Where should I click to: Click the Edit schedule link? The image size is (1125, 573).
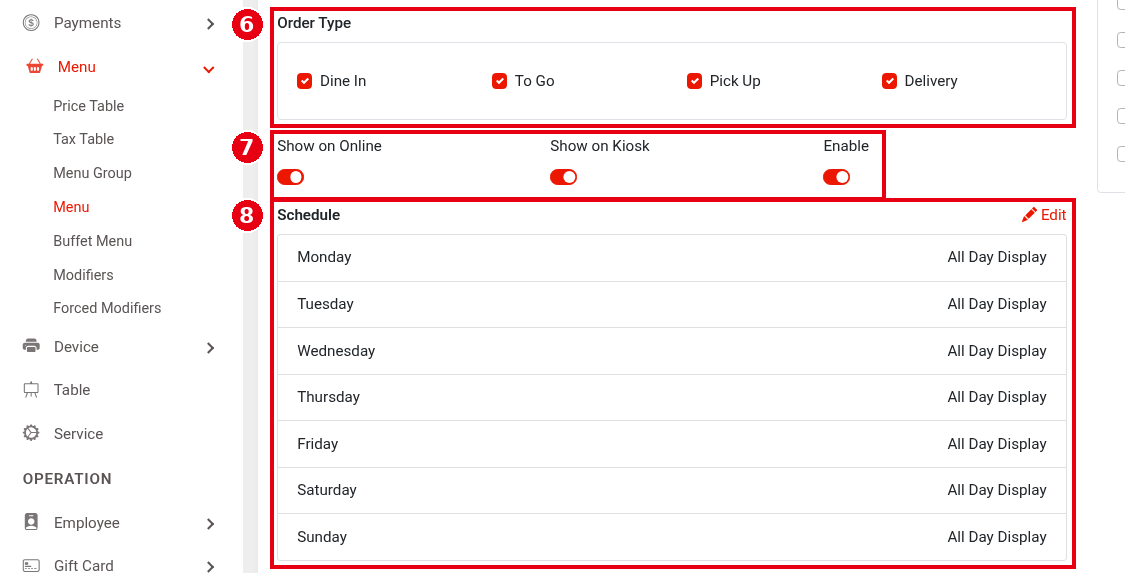(x=1044, y=214)
